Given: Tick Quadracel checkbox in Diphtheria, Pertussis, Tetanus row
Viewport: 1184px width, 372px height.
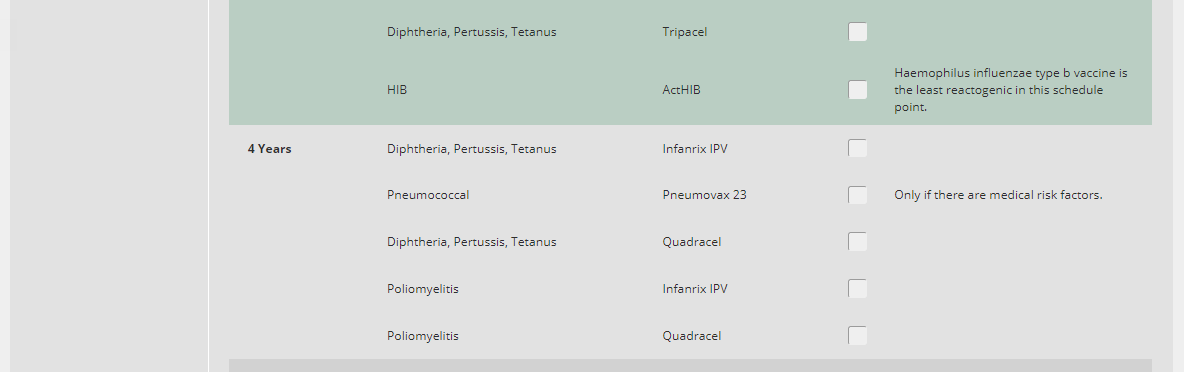Looking at the screenshot, I should tap(857, 242).
